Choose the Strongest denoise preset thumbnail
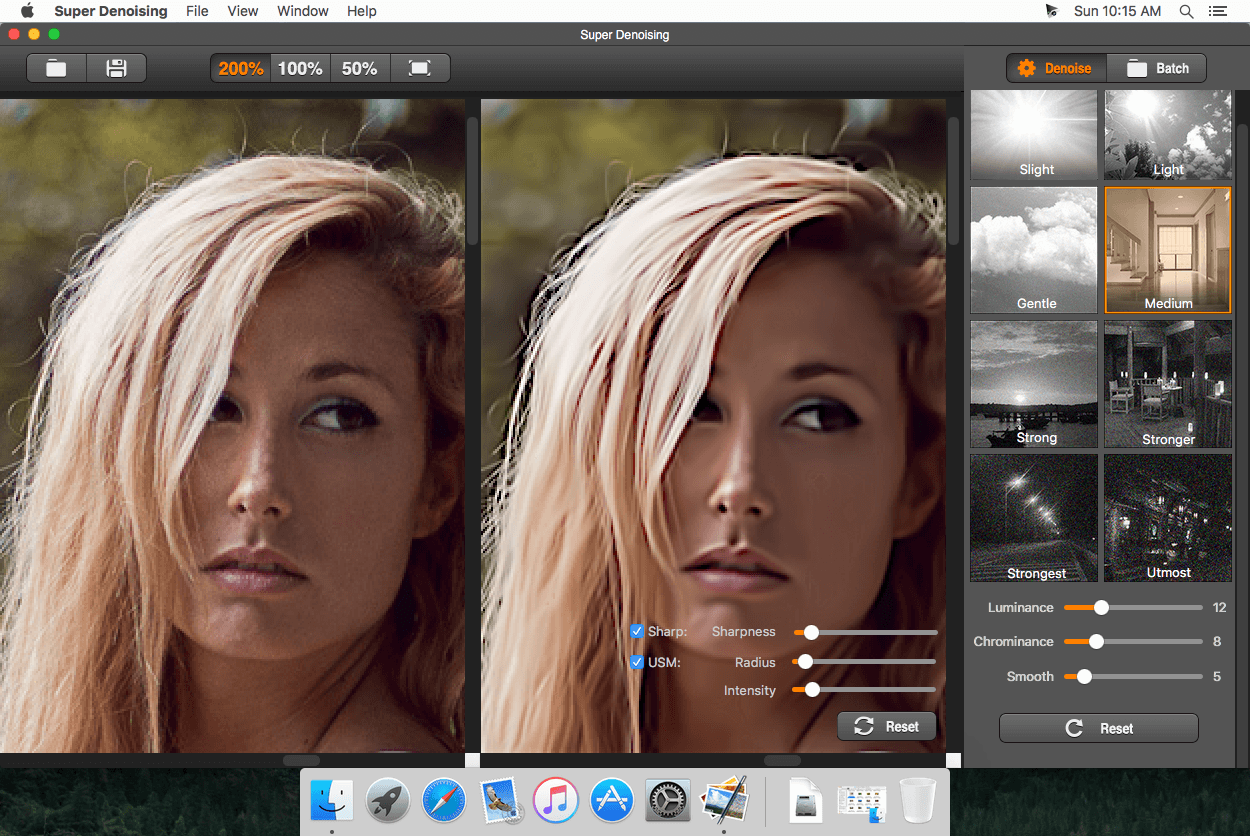The width and height of the screenshot is (1250, 836). tap(1034, 518)
